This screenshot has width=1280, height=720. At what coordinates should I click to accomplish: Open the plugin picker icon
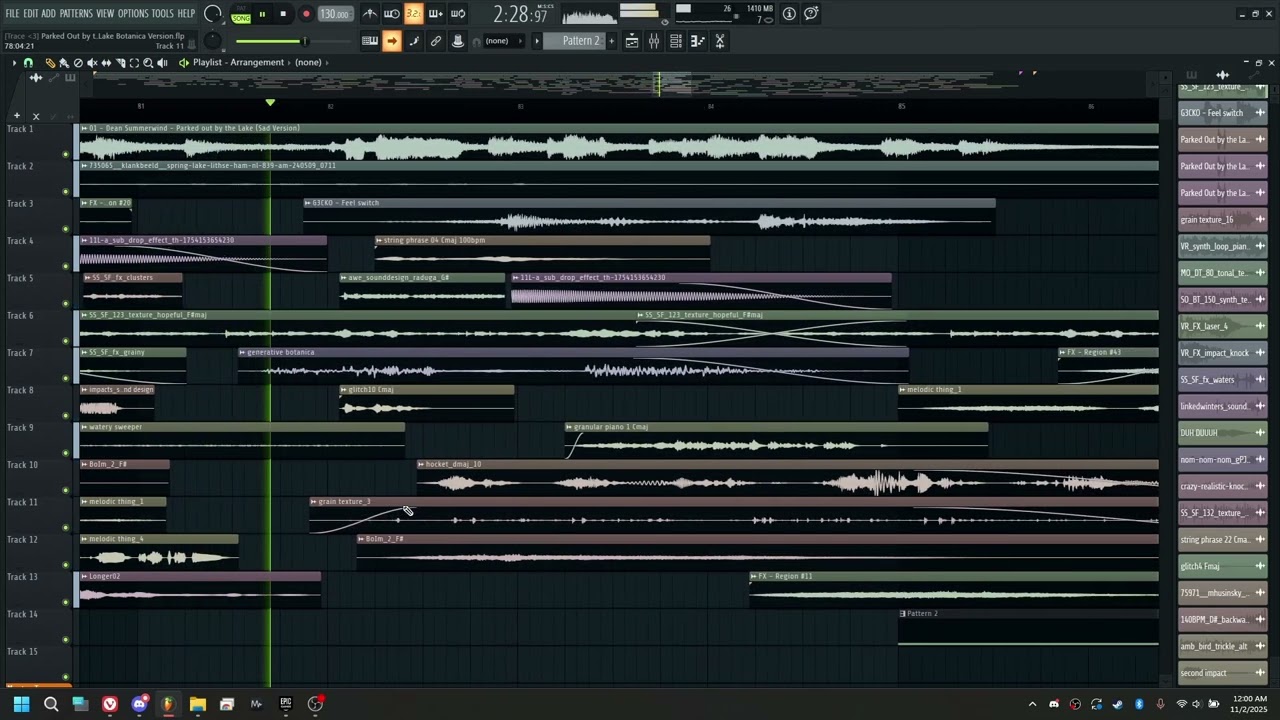pyautogui.click(x=720, y=41)
